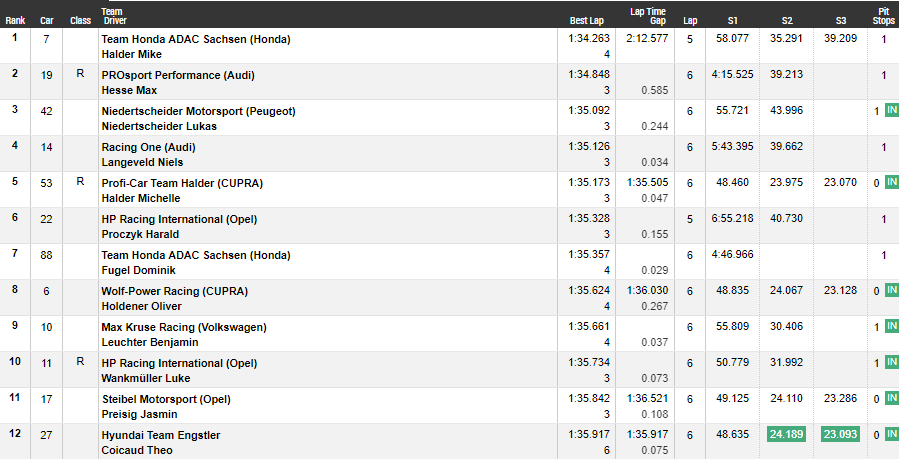
Task: Click the Pit Stops column header
Action: pos(884,16)
